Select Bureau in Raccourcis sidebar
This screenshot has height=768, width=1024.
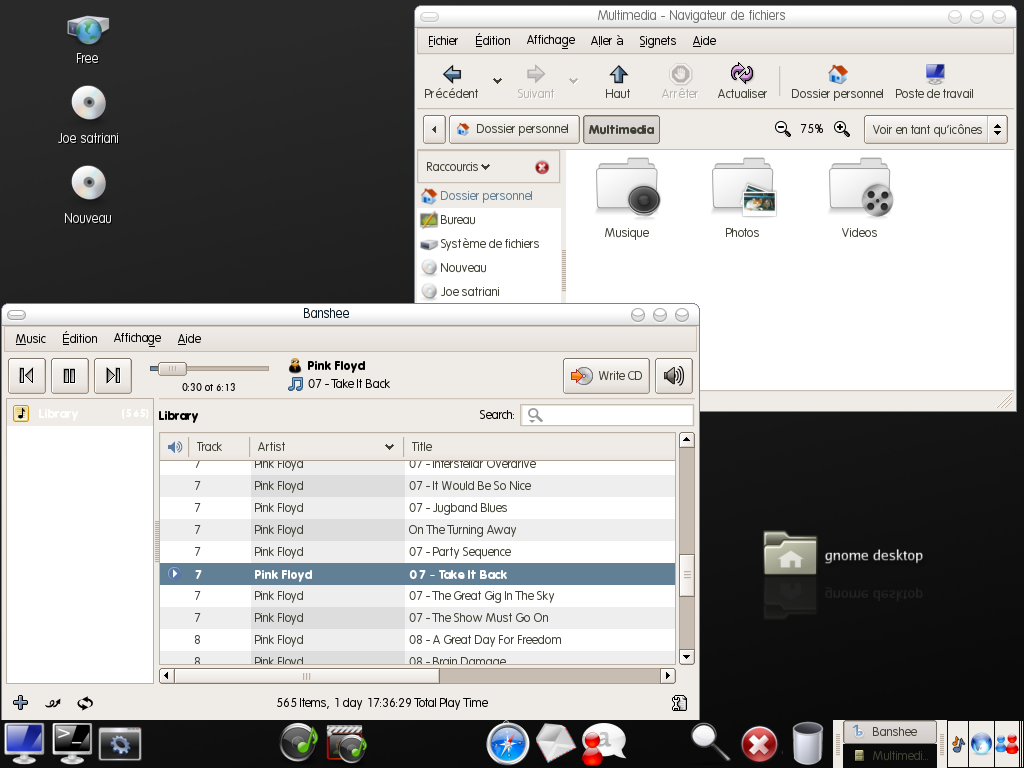[489, 220]
